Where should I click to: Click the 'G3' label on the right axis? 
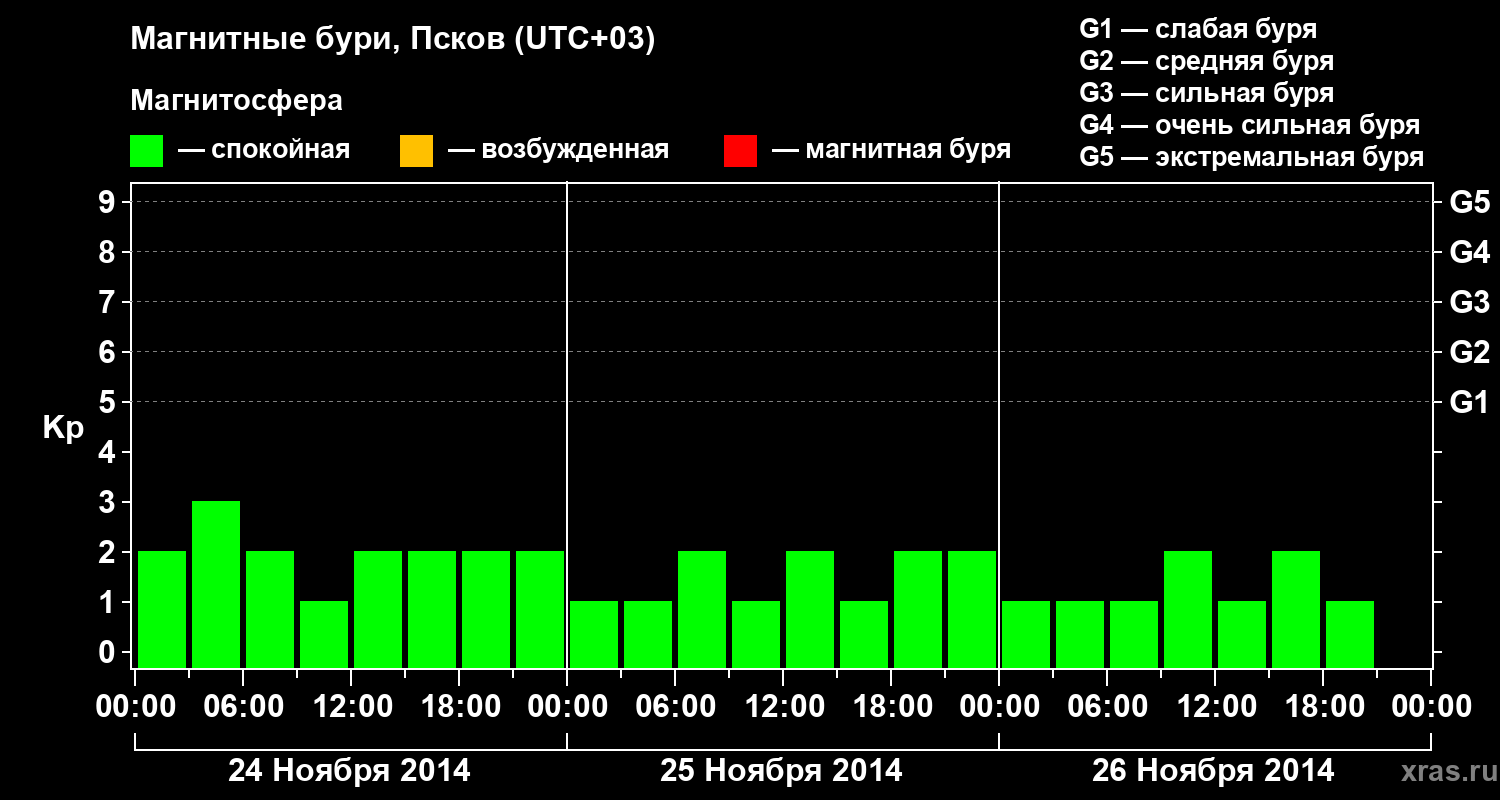1469,302
